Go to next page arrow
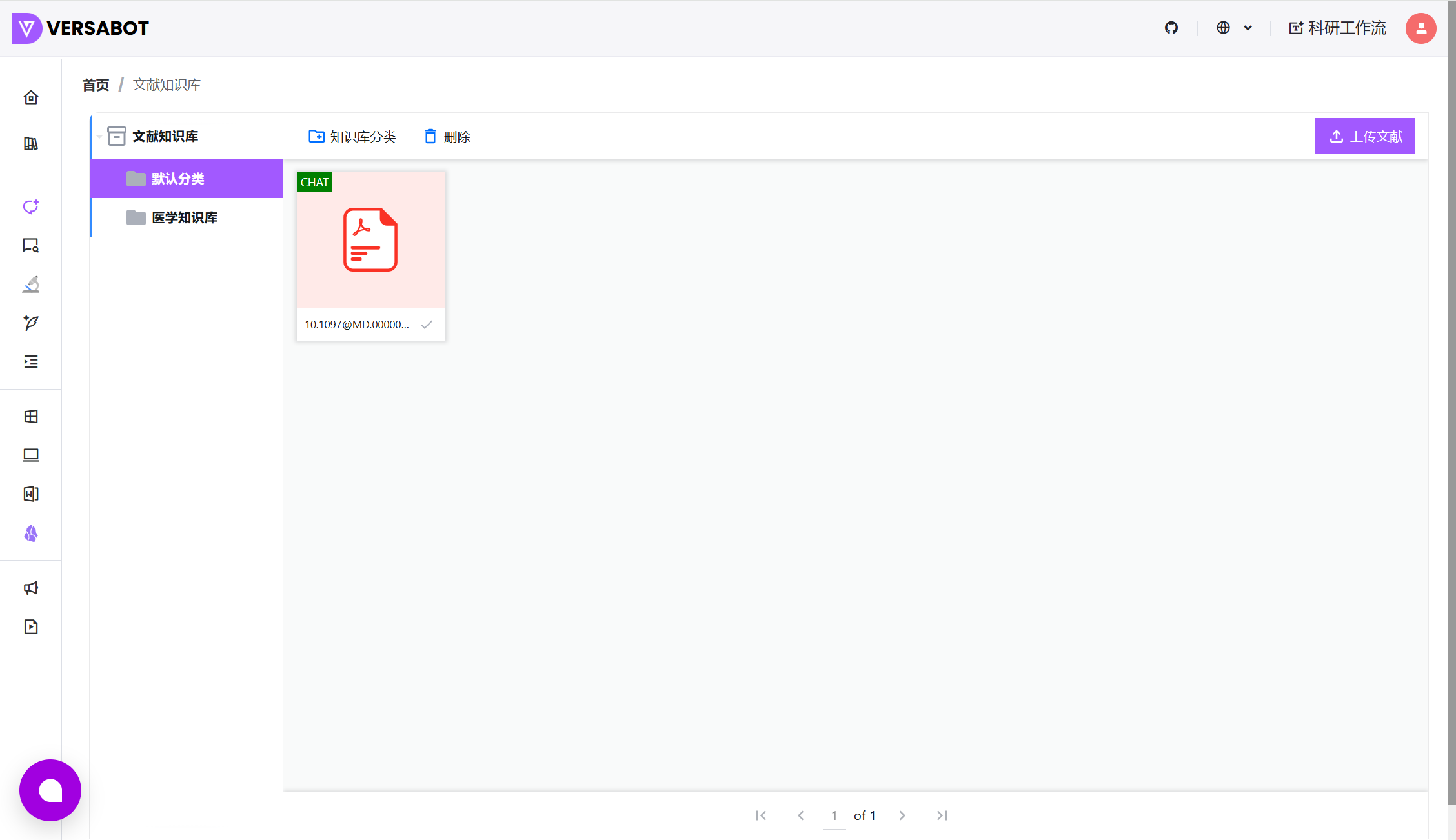This screenshot has height=840, width=1456. [x=902, y=815]
